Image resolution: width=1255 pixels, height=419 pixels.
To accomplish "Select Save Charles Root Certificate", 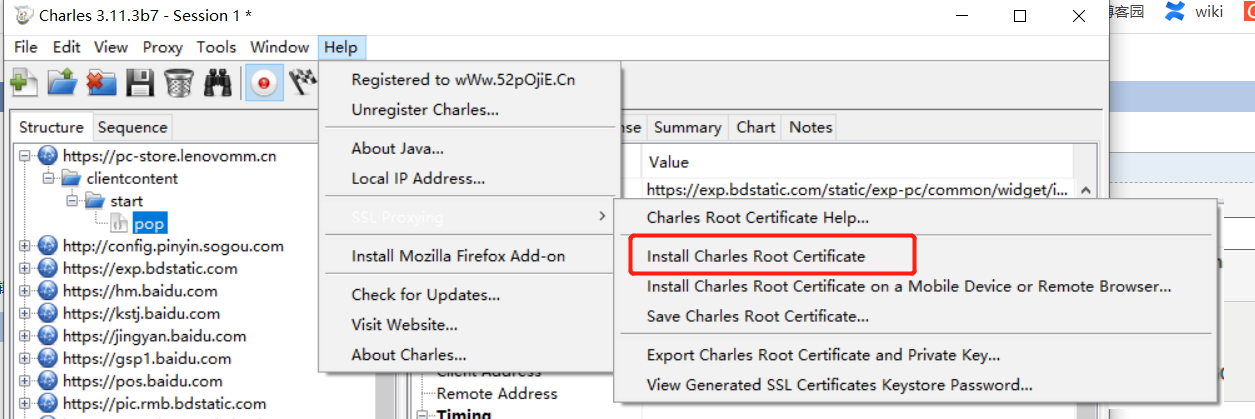I will click(x=758, y=316).
